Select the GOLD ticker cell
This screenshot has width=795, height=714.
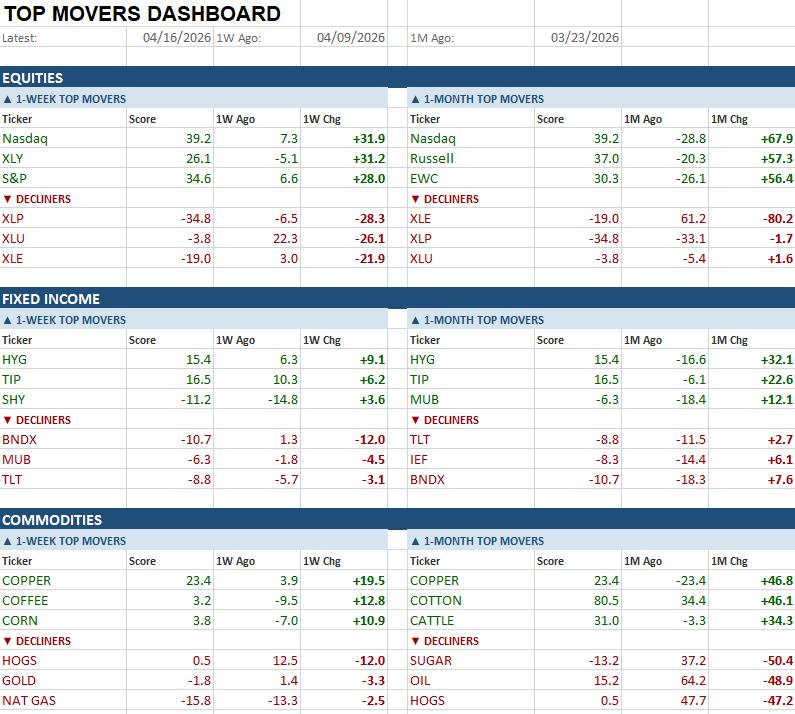tap(63, 681)
